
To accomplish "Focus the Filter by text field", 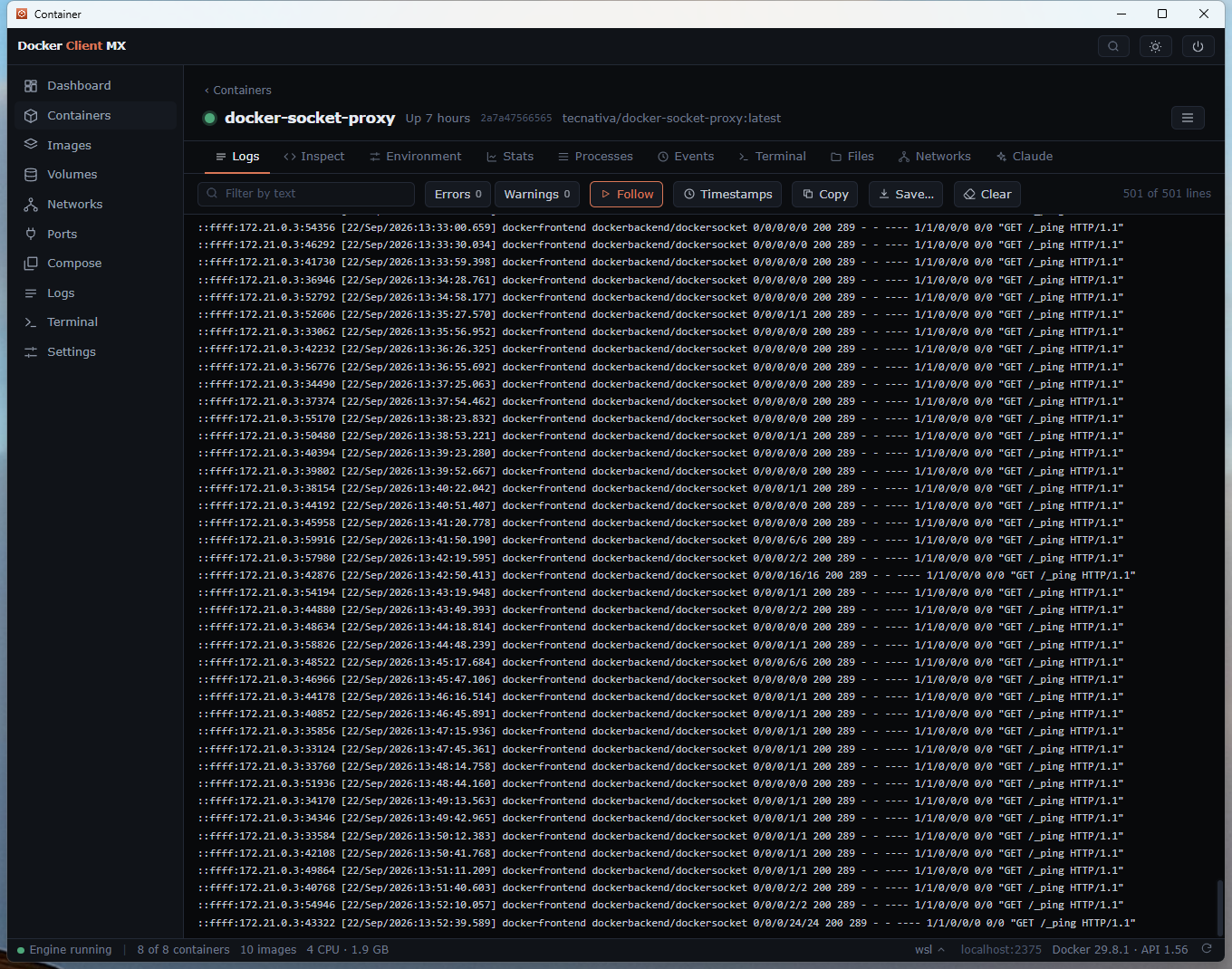I will click(306, 194).
